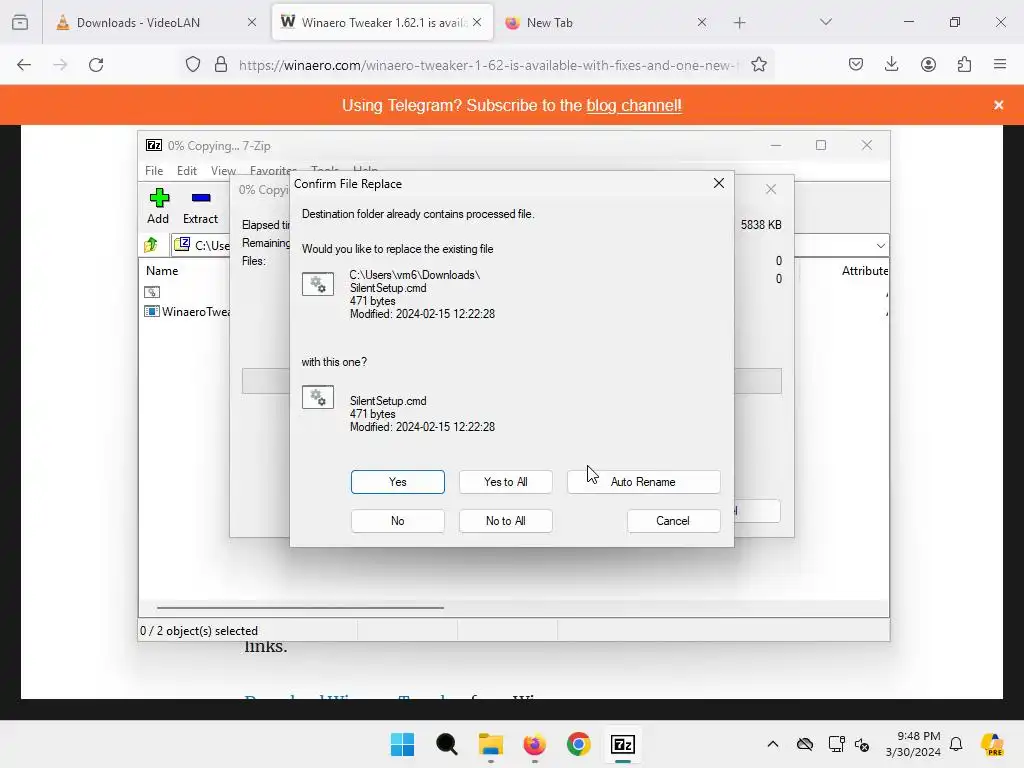Close the Confirm File Replace dialog
The height and width of the screenshot is (768, 1024).
tap(718, 184)
